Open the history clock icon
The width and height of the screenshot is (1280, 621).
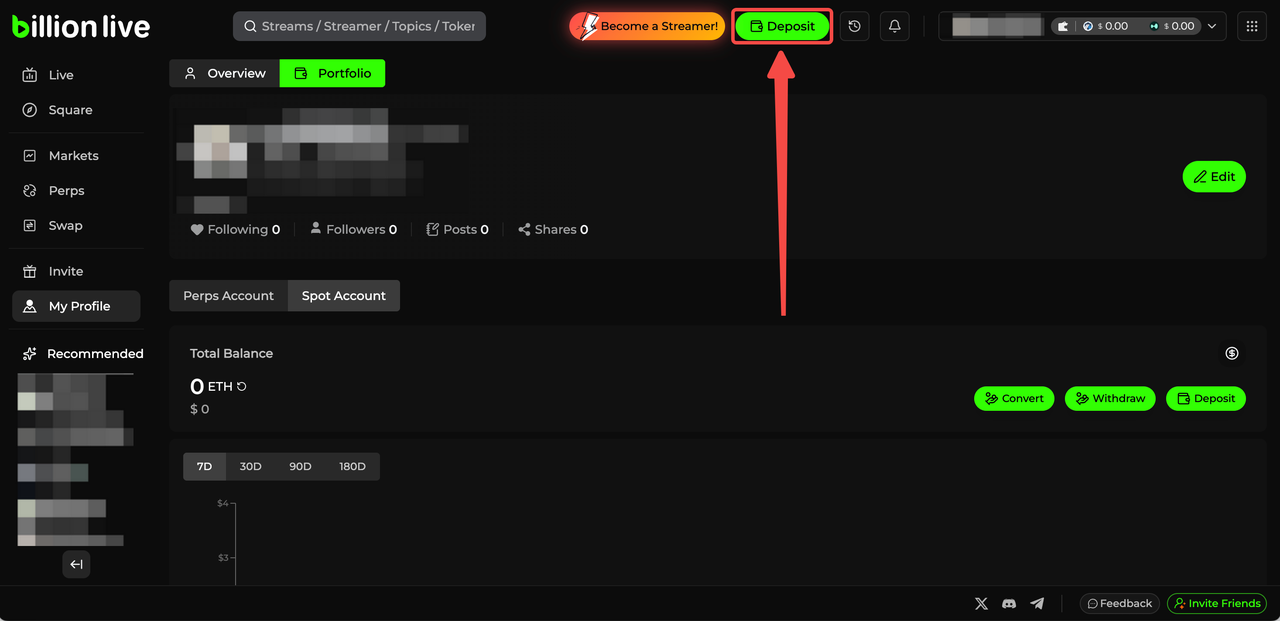(854, 26)
